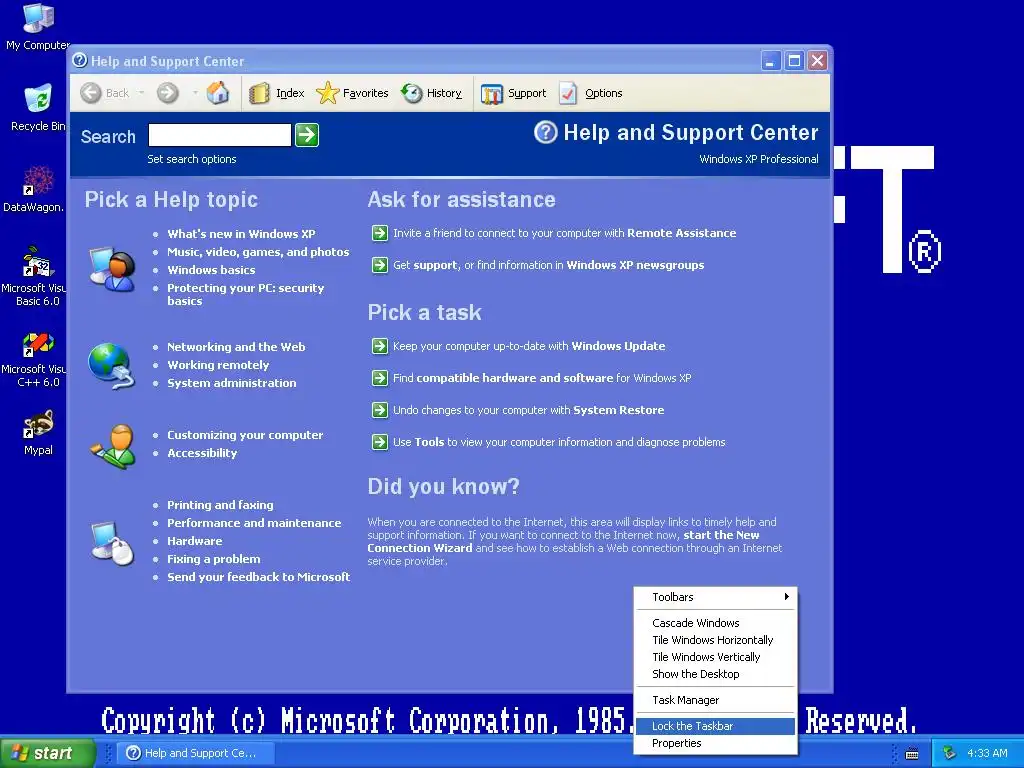The width and height of the screenshot is (1024, 768).
Task: Open taskbar Properties menu entry
Action: coord(715,743)
